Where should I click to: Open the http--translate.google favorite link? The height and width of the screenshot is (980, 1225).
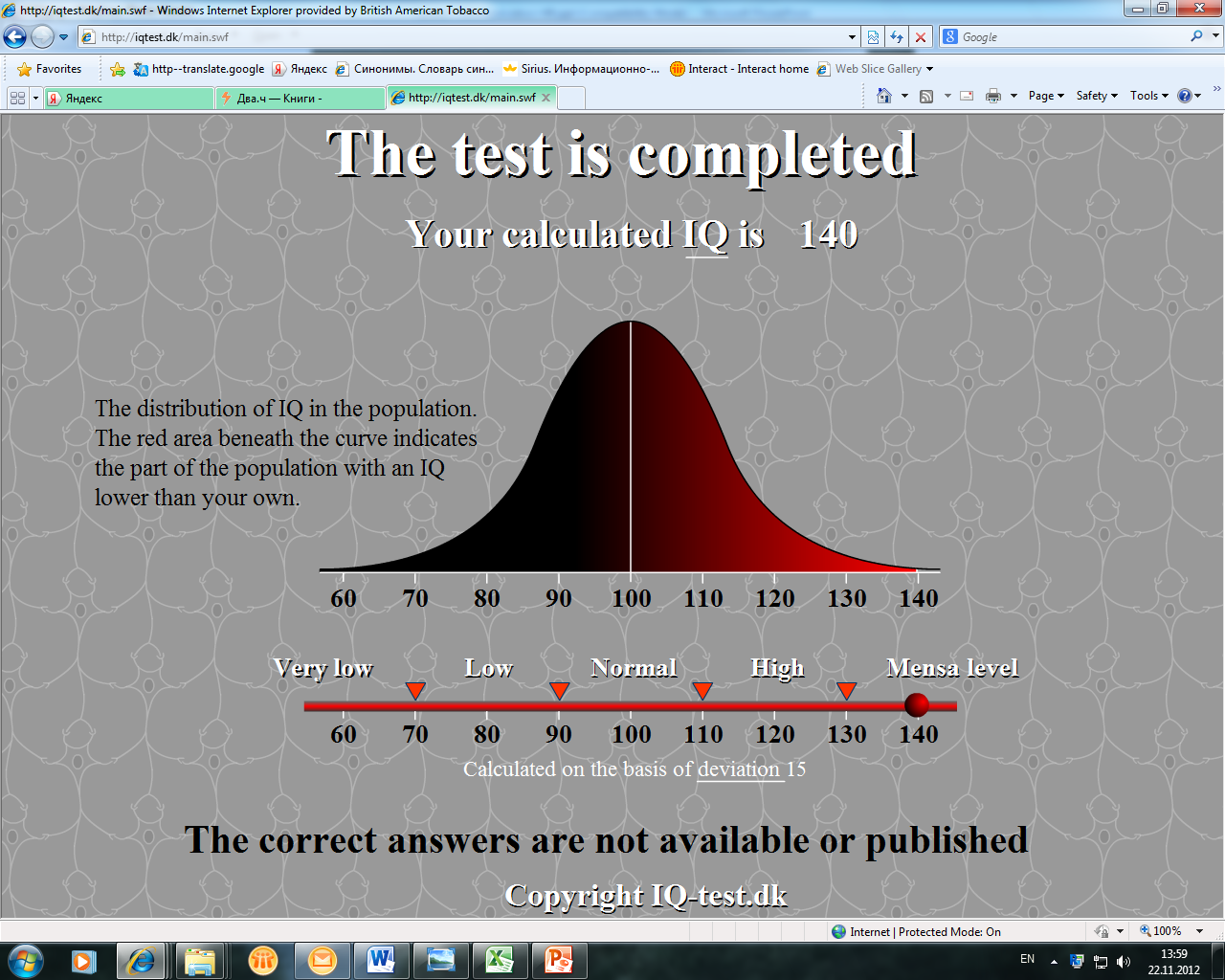click(x=199, y=69)
